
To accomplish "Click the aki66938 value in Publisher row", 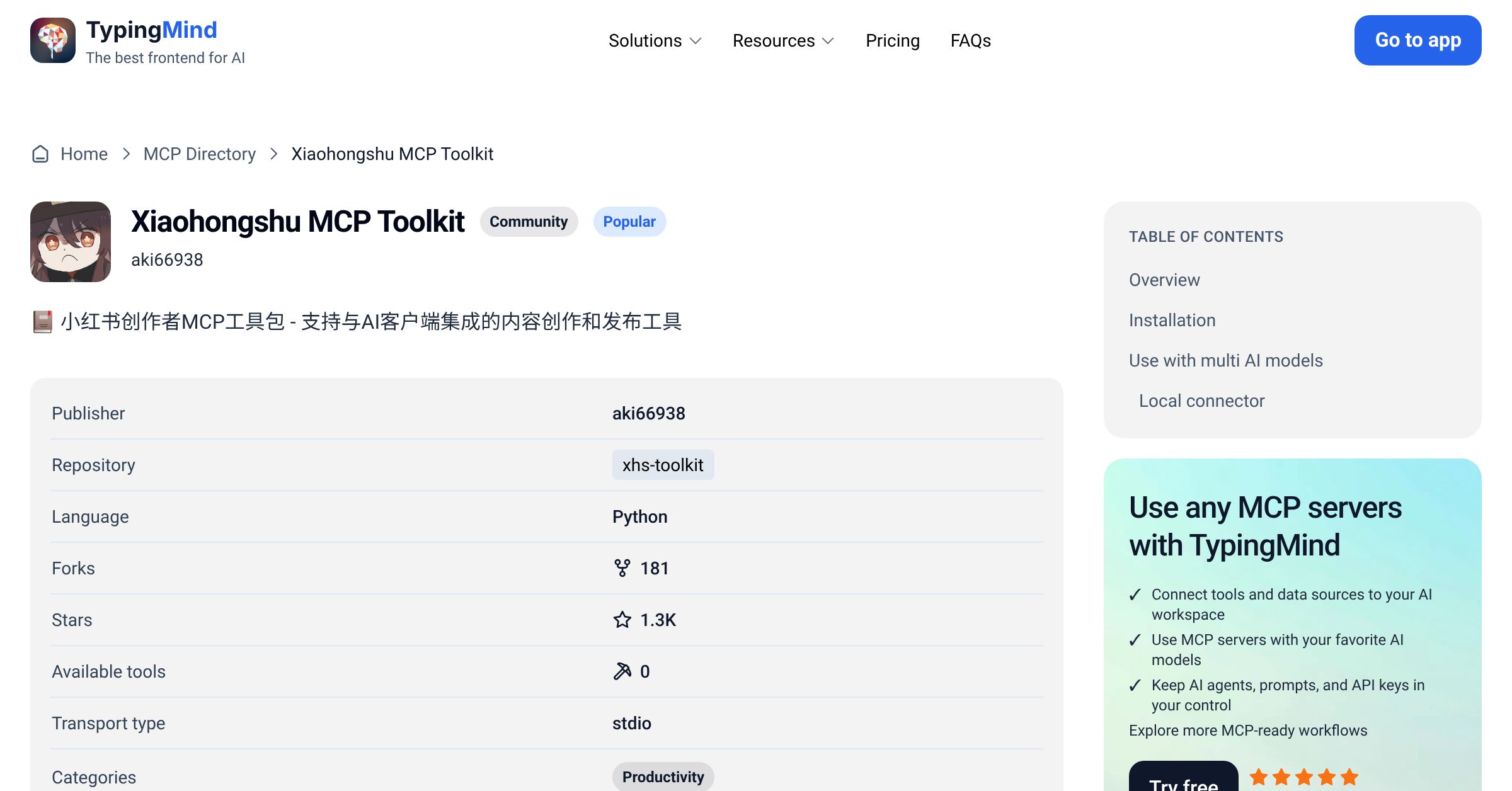I will pyautogui.click(x=648, y=413).
